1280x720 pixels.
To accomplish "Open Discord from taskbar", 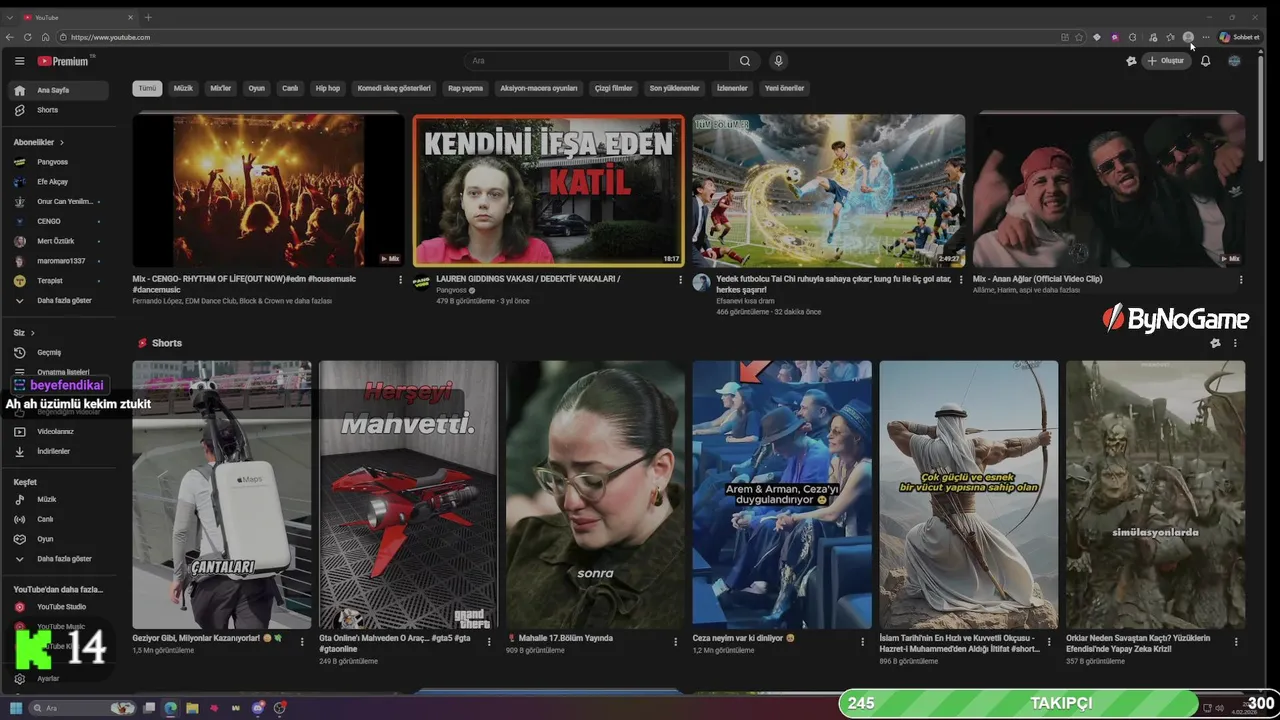I will point(258,708).
